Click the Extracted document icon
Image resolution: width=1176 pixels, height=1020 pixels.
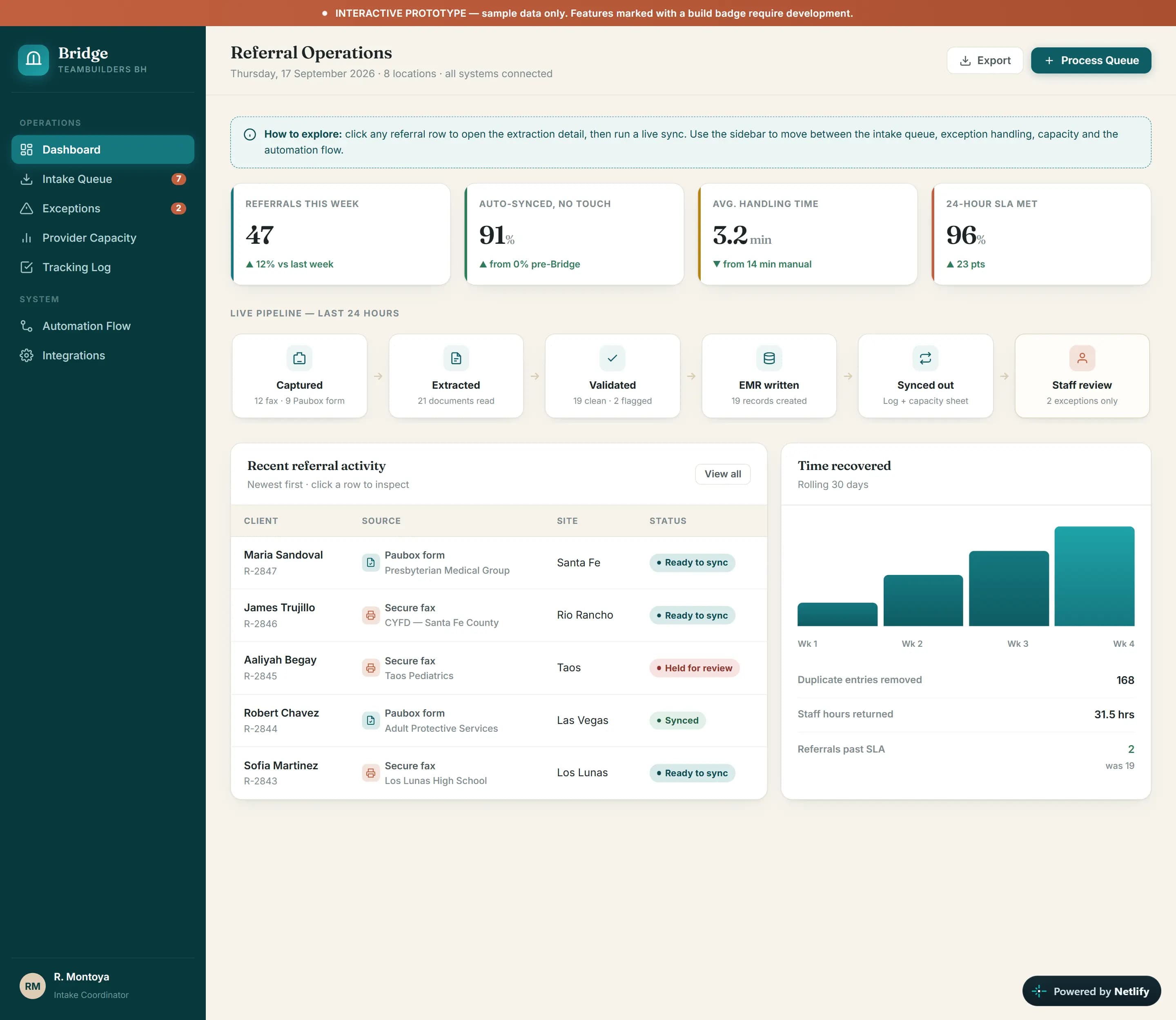tap(456, 358)
